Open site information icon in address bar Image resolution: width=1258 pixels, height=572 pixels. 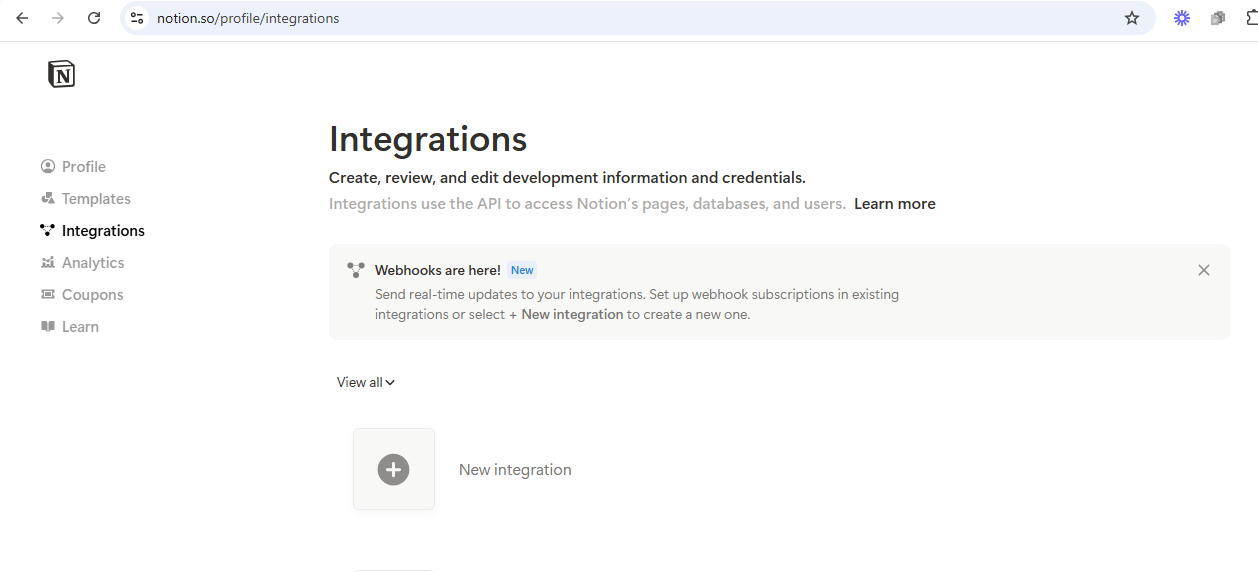(138, 18)
